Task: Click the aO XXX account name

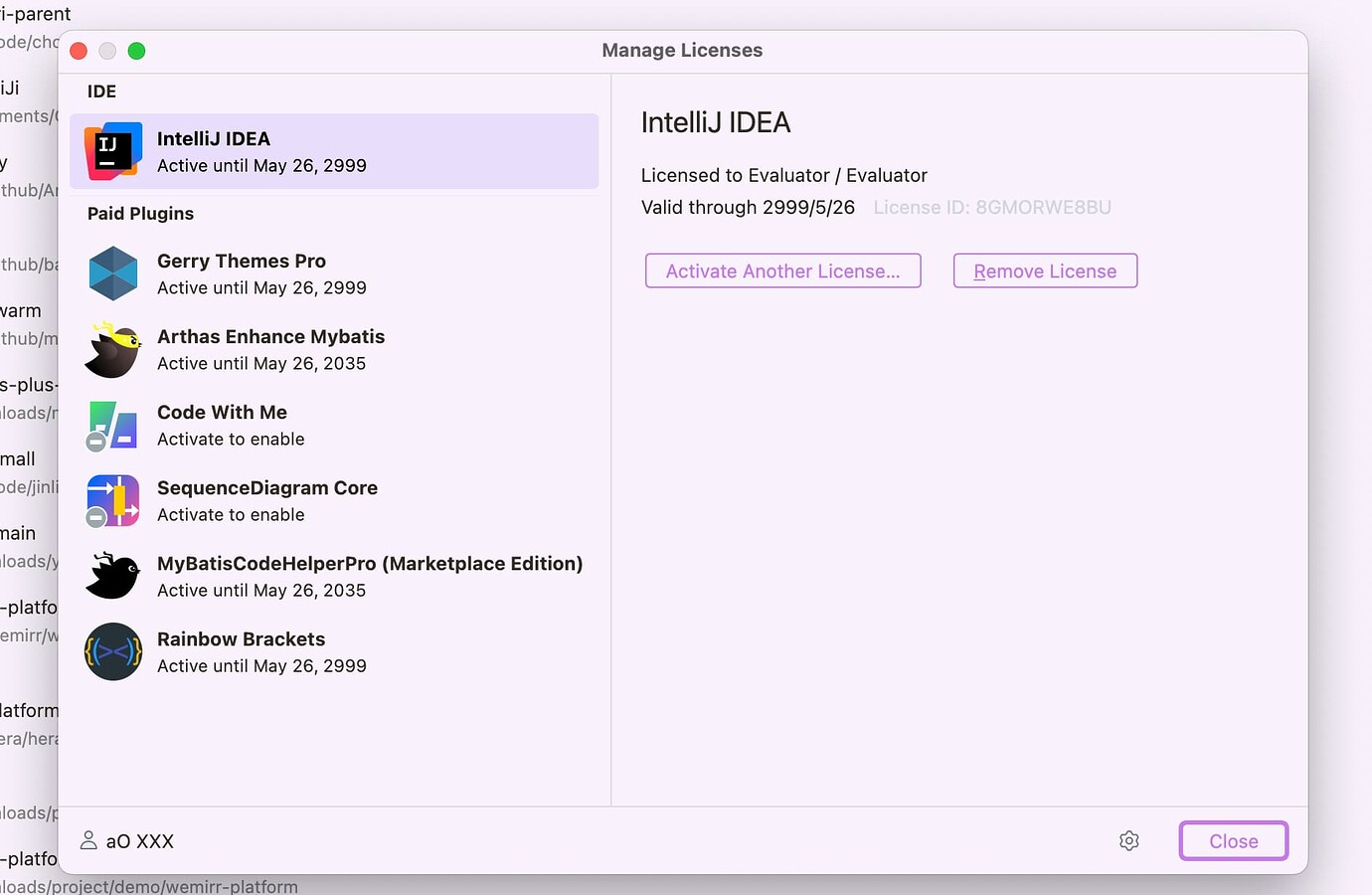Action: [x=140, y=841]
